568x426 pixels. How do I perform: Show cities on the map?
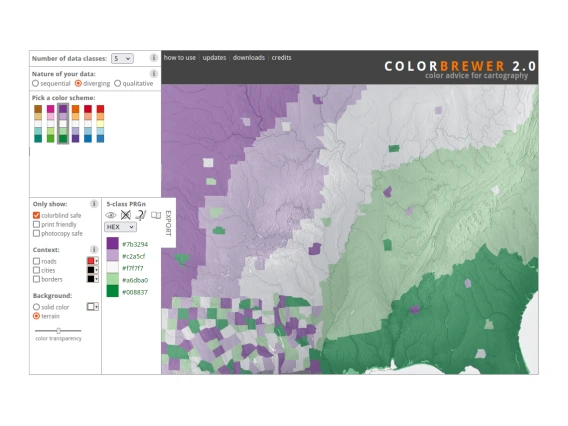tap(36, 270)
